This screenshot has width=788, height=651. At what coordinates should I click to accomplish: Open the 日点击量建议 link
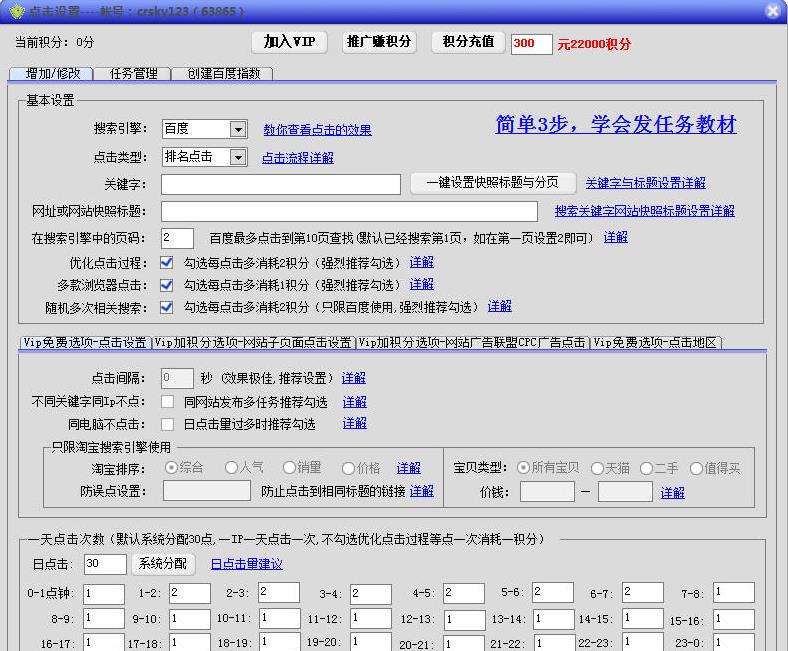point(246,564)
